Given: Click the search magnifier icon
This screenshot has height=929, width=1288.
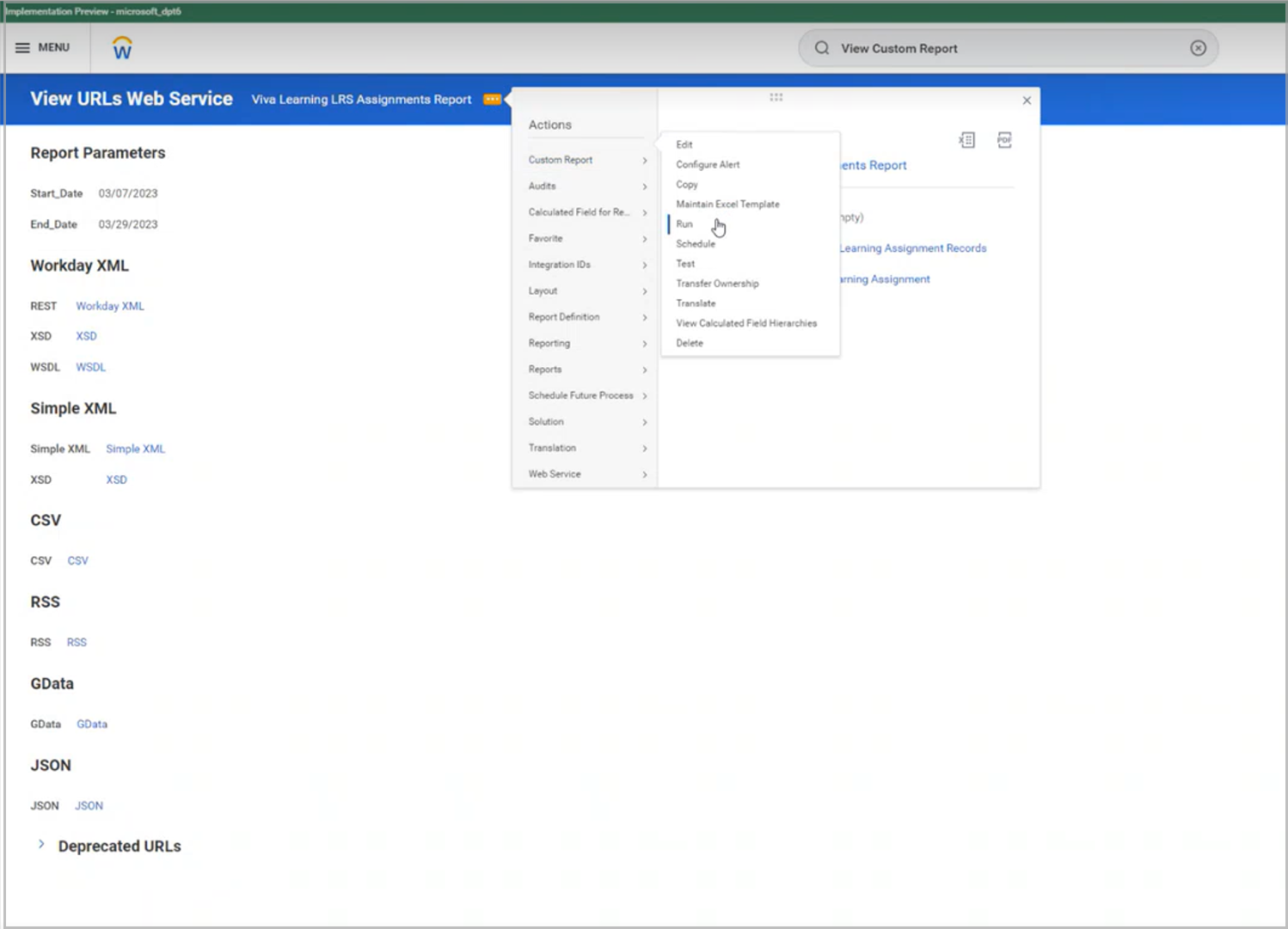Looking at the screenshot, I should pos(822,48).
